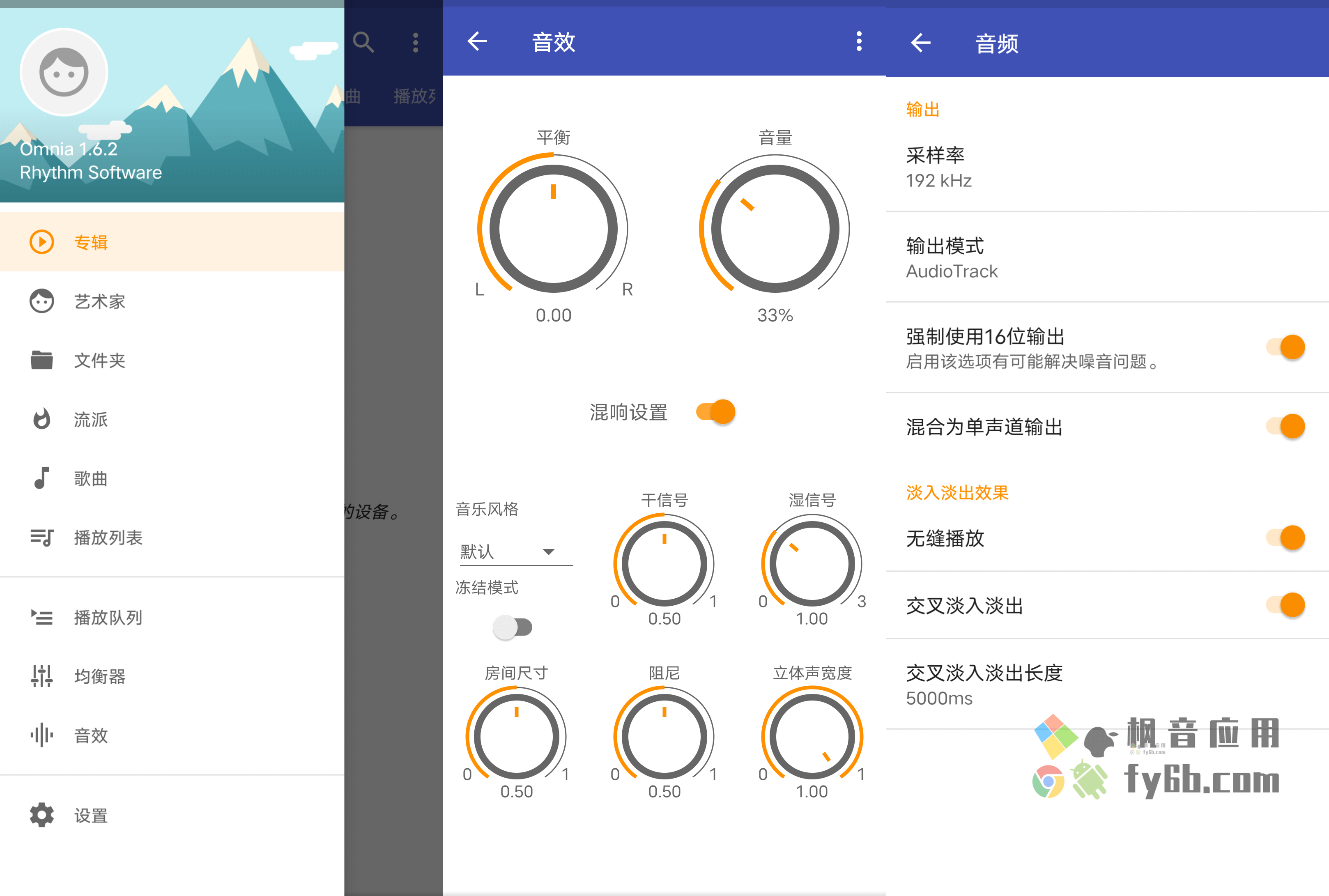The image size is (1329, 896).
Task: Open 文件夹 in the navigation drawer
Action: point(172,360)
